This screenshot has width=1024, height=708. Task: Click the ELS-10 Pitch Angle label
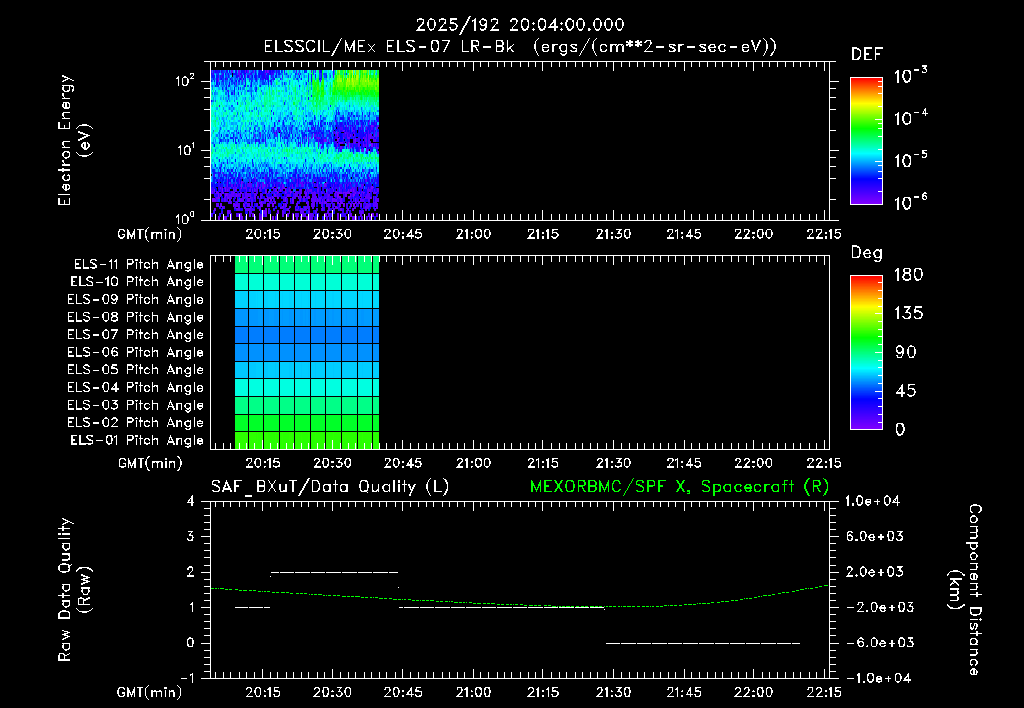pos(136,282)
